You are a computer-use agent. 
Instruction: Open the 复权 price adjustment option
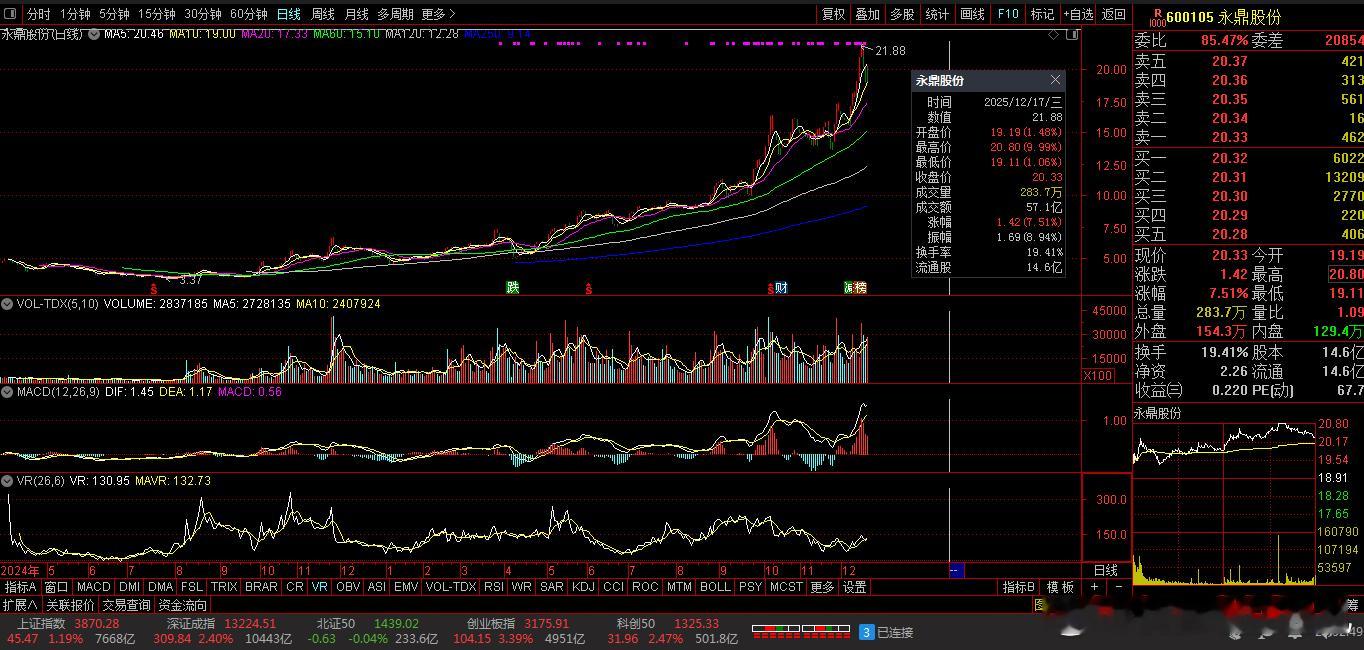tap(833, 14)
